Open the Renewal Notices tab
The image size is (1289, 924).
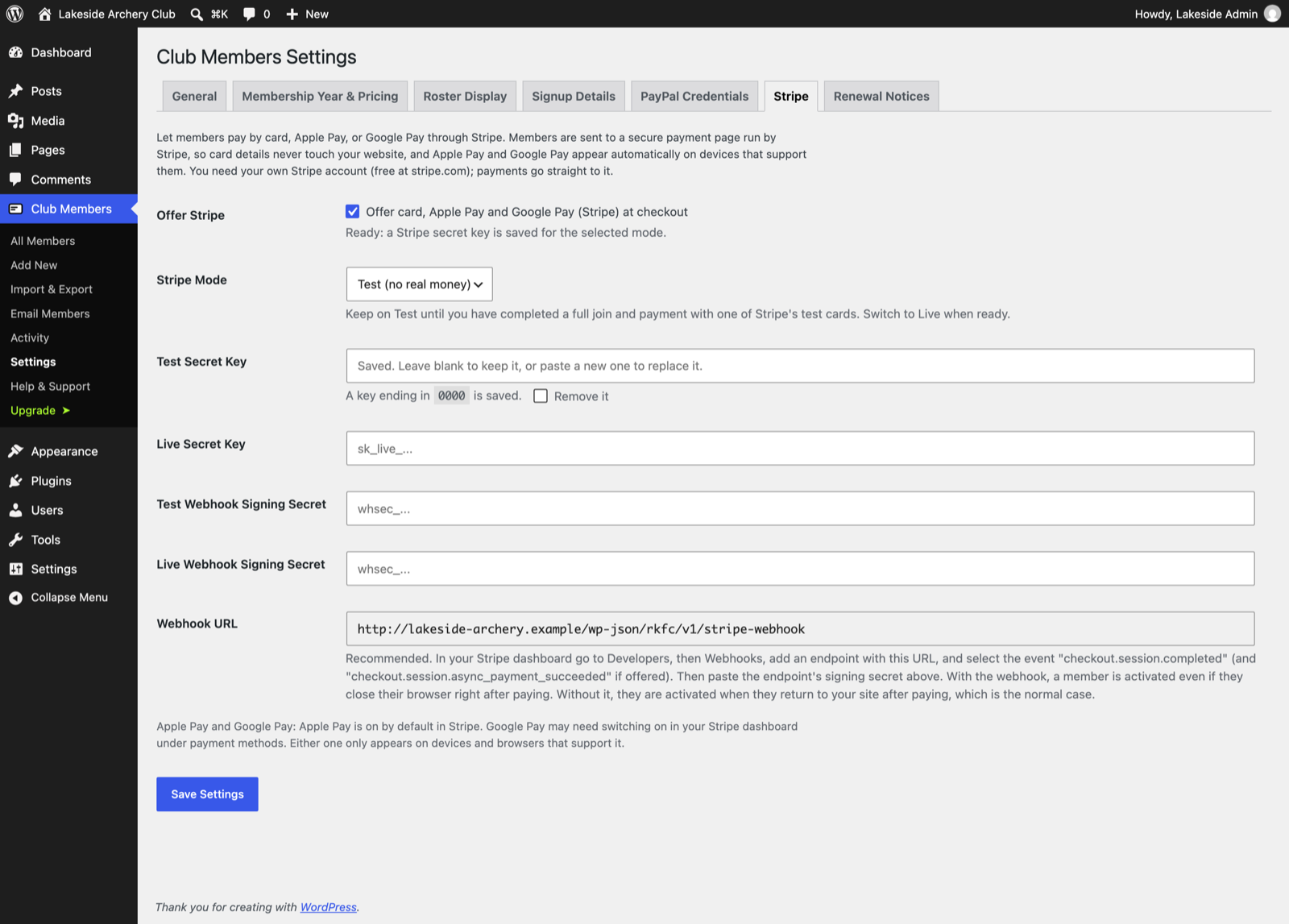881,96
